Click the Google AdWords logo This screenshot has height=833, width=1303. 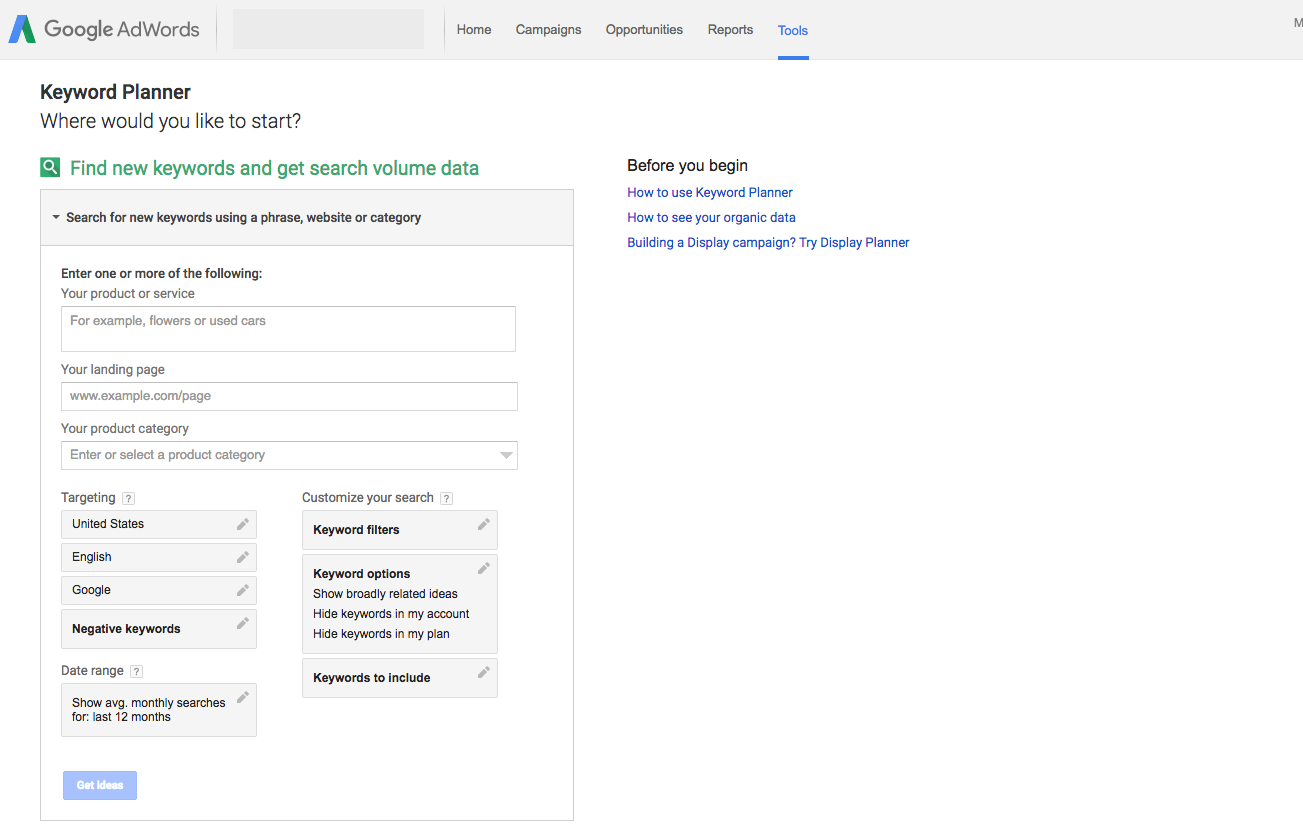(104, 30)
